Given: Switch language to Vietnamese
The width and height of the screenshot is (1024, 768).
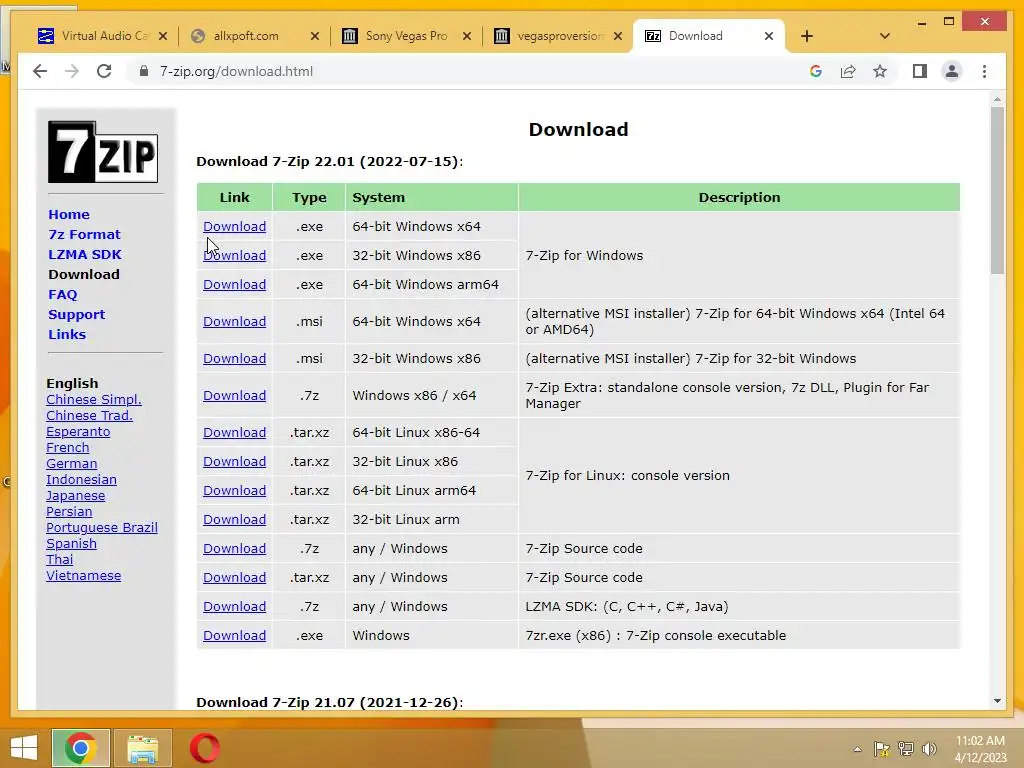Looking at the screenshot, I should (84, 575).
